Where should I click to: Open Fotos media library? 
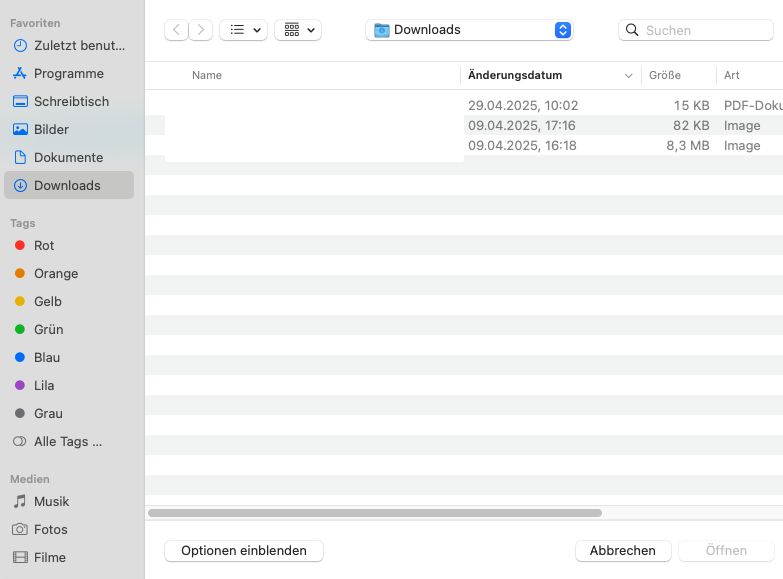[x=50, y=529]
